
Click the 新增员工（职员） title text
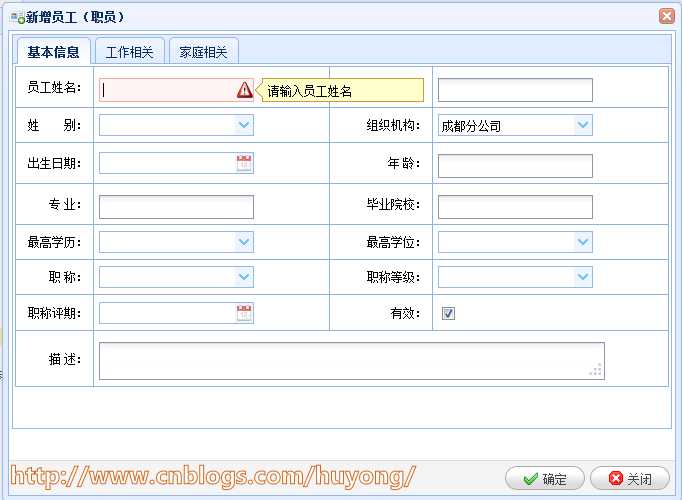tap(75, 17)
